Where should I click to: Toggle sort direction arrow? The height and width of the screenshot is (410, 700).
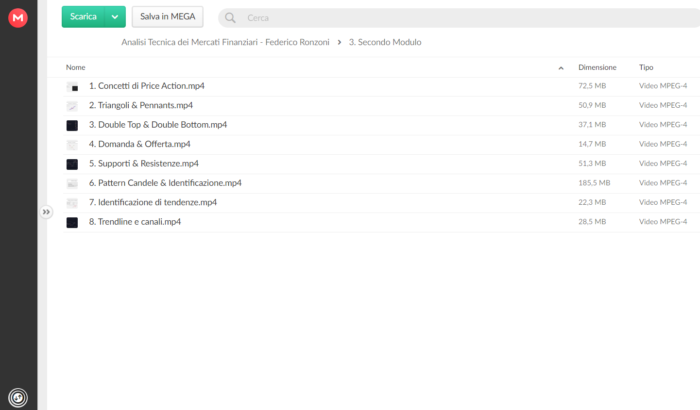pos(561,68)
